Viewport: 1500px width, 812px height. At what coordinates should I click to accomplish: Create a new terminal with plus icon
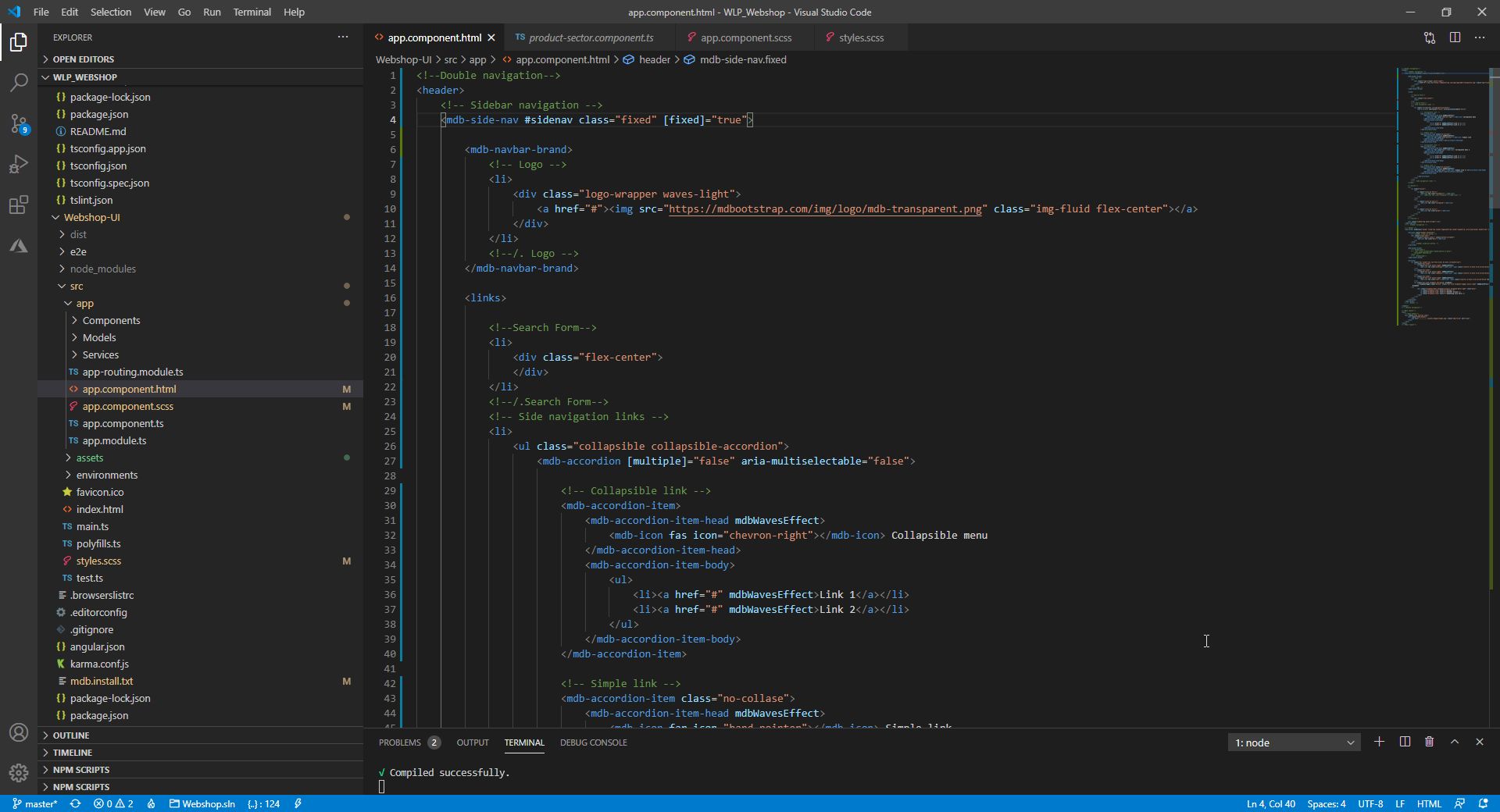pos(1379,742)
